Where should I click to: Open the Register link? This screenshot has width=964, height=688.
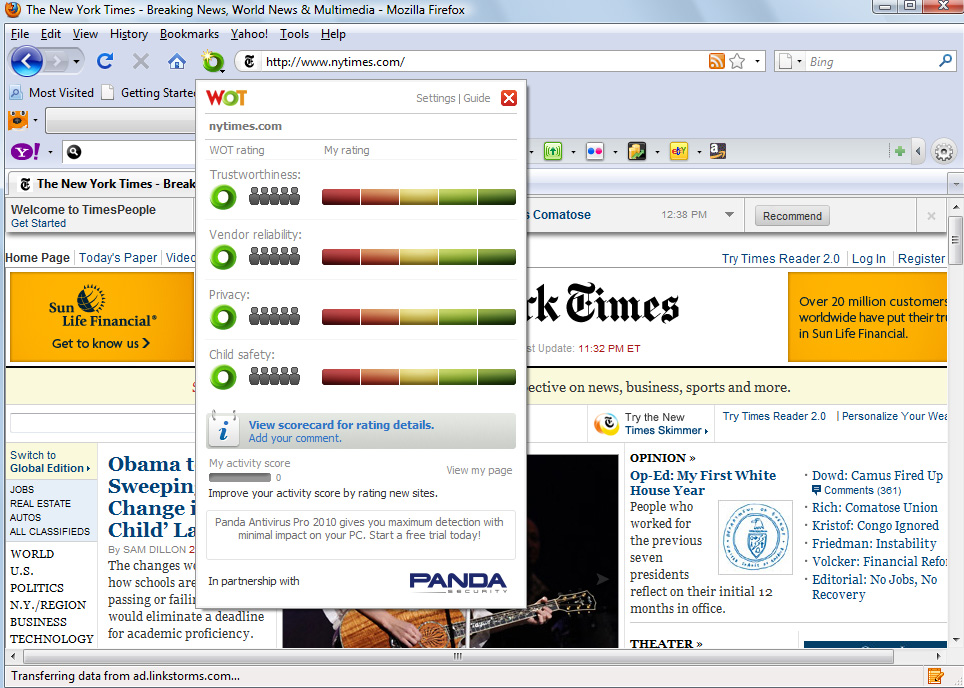coord(921,259)
